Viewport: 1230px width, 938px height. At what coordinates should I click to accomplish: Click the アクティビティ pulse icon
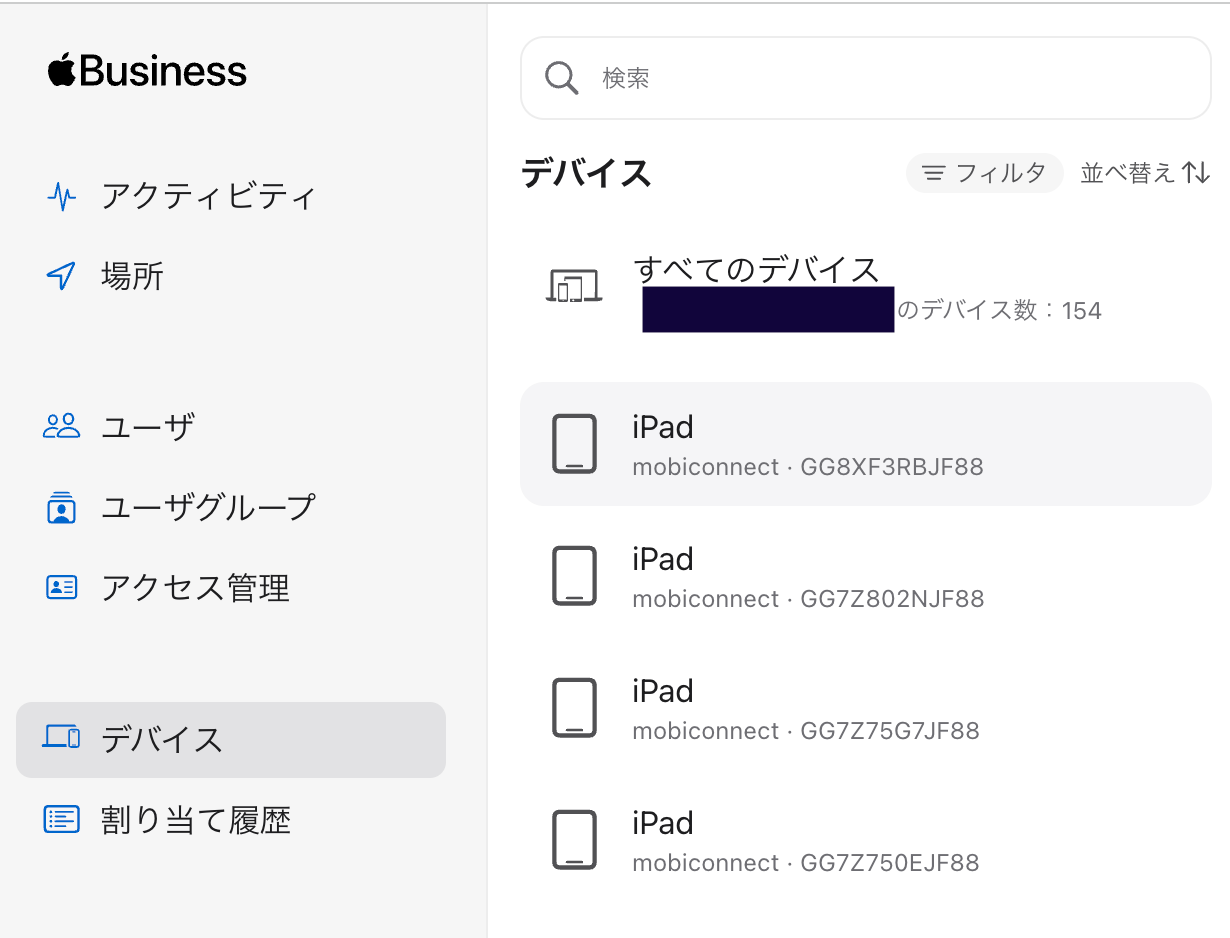pyautogui.click(x=62, y=196)
